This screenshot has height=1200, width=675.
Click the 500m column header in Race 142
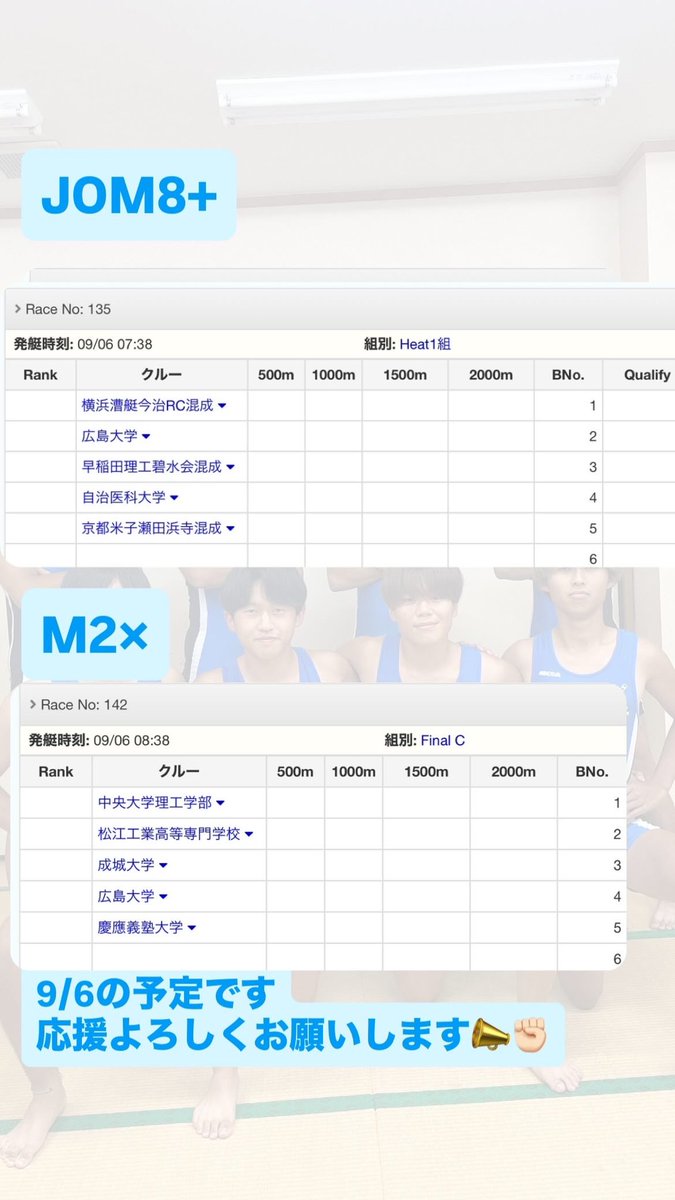pos(295,772)
